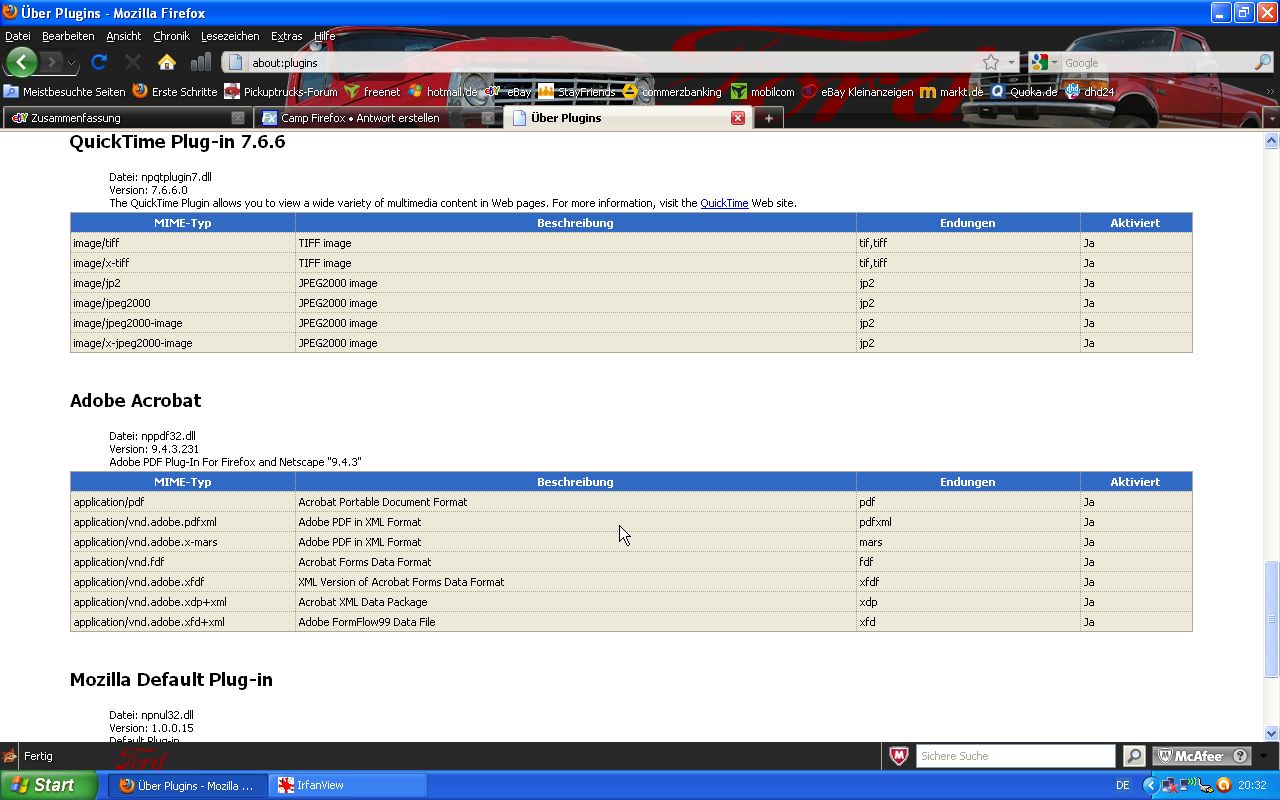Open the hotmail.de bookmark
Screen dimensions: 1280x800
click(443, 91)
